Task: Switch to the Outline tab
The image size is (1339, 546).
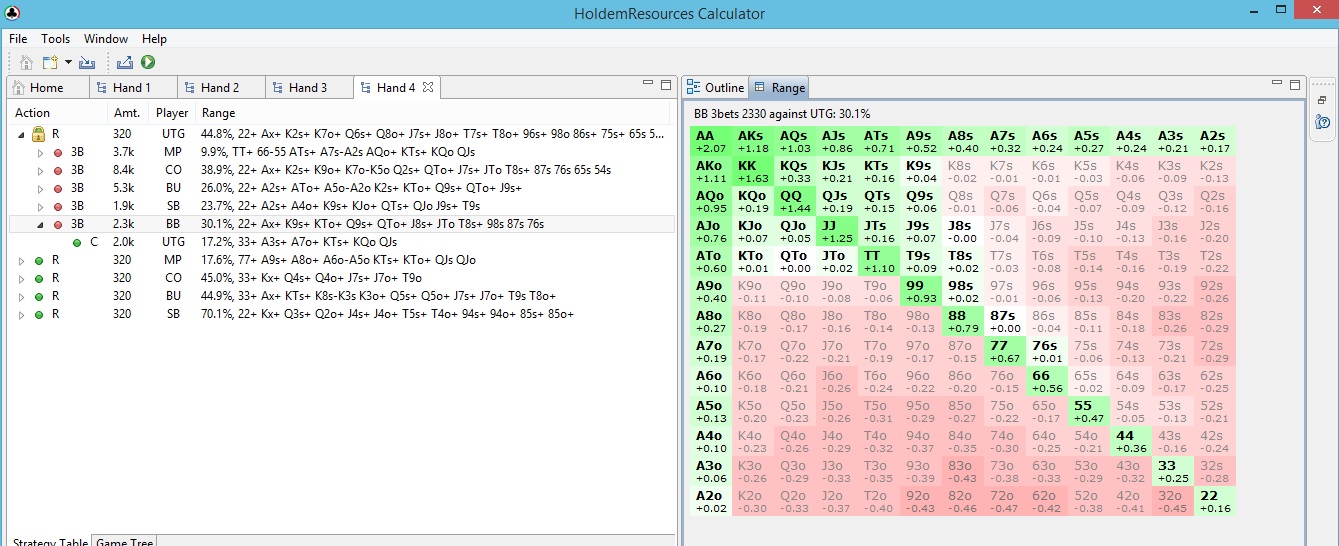Action: pyautogui.click(x=715, y=88)
